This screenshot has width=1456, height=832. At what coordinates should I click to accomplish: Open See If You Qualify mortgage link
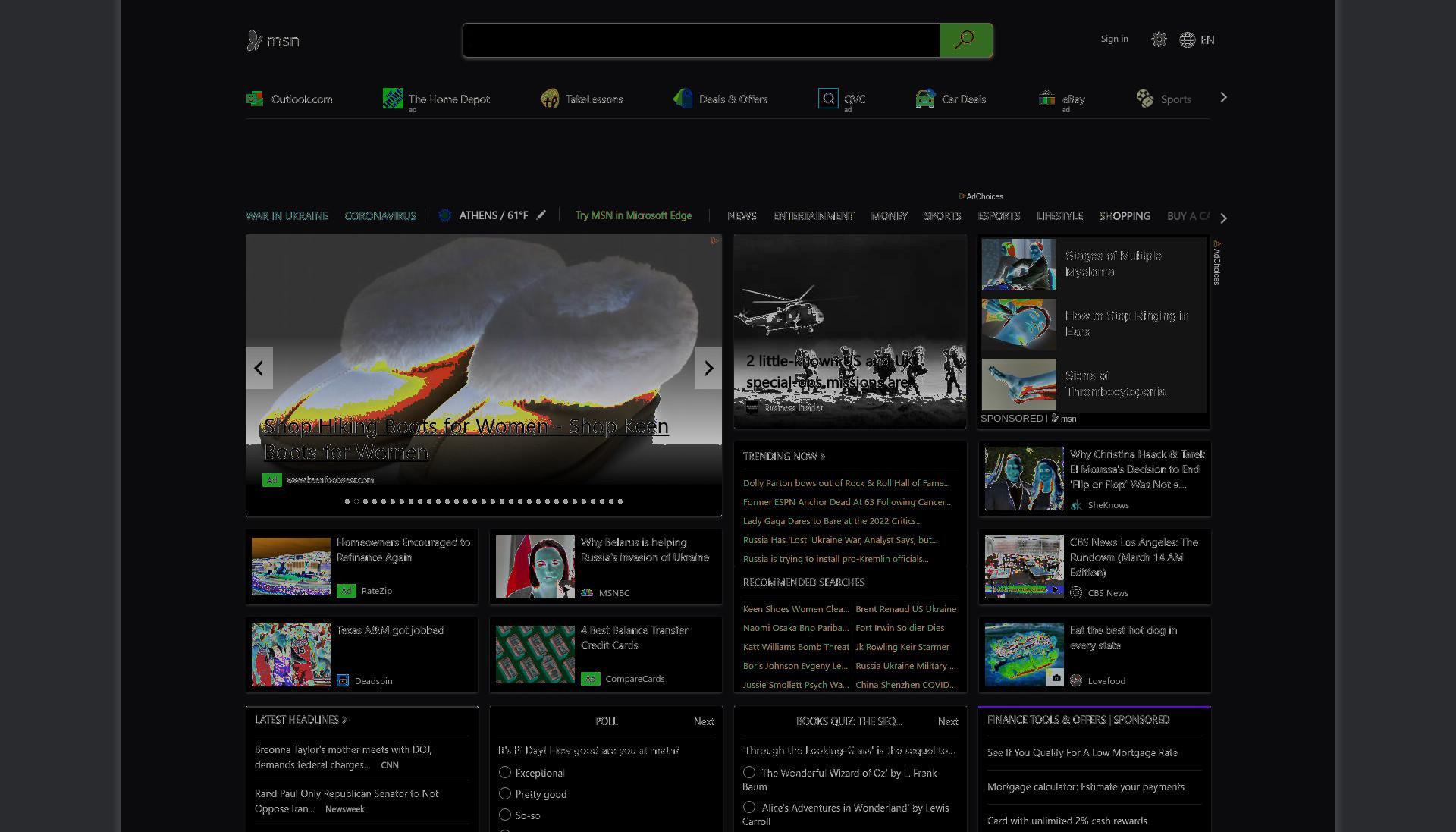pos(1082,752)
